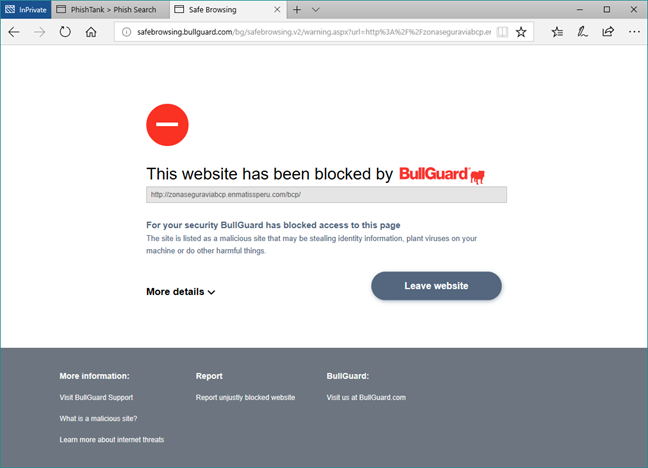Refresh the page with the reload icon
The height and width of the screenshot is (468, 648).
pos(65,32)
